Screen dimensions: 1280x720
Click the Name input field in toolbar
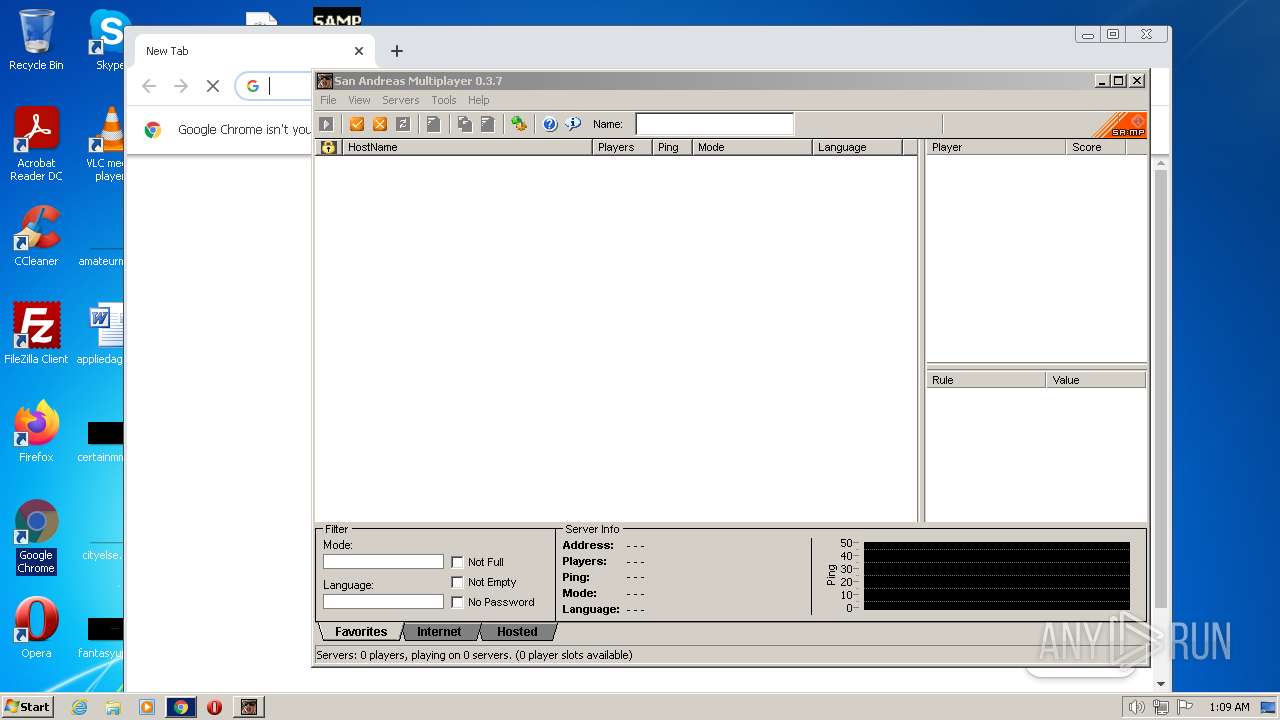(715, 124)
